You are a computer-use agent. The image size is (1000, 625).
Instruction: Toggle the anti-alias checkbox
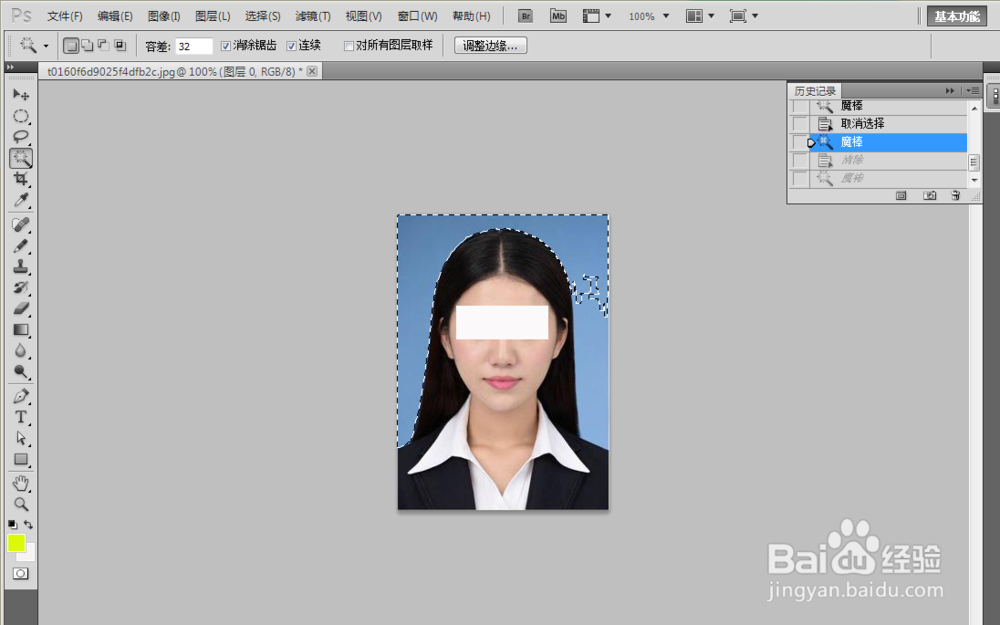(x=225, y=46)
